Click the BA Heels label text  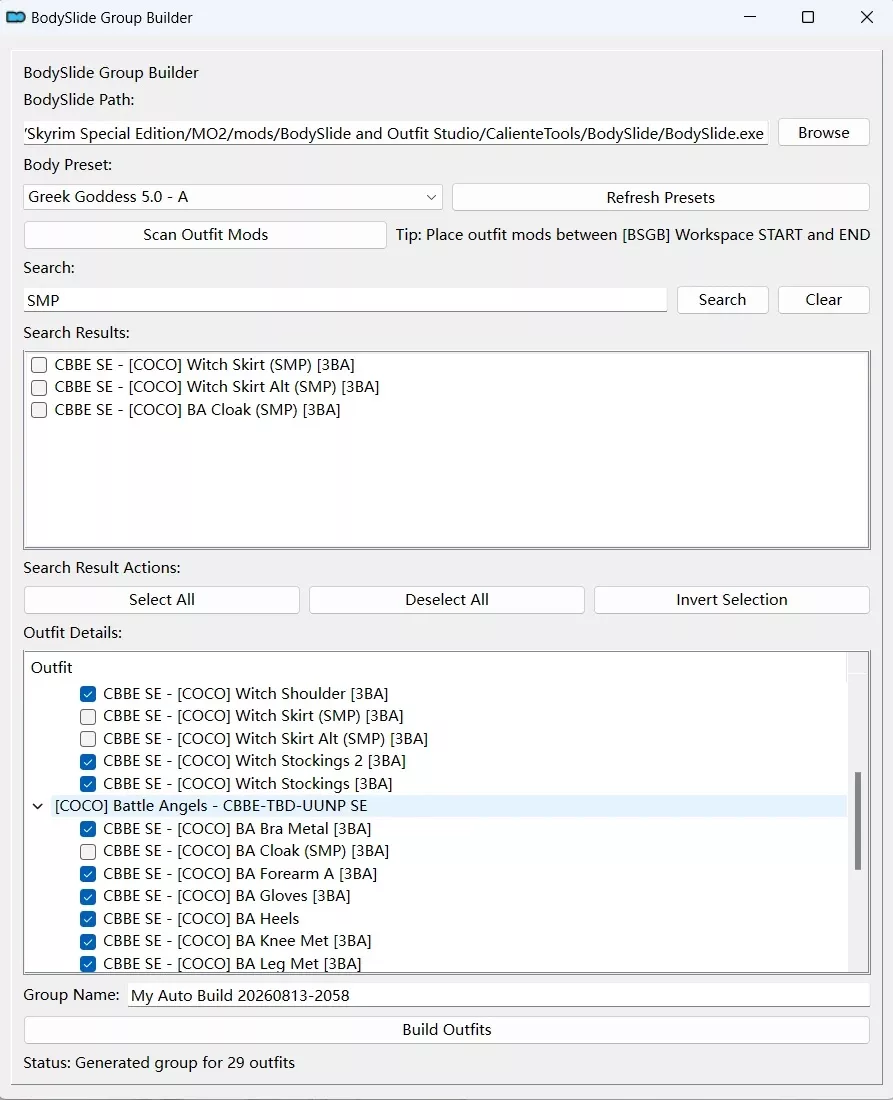(x=201, y=919)
